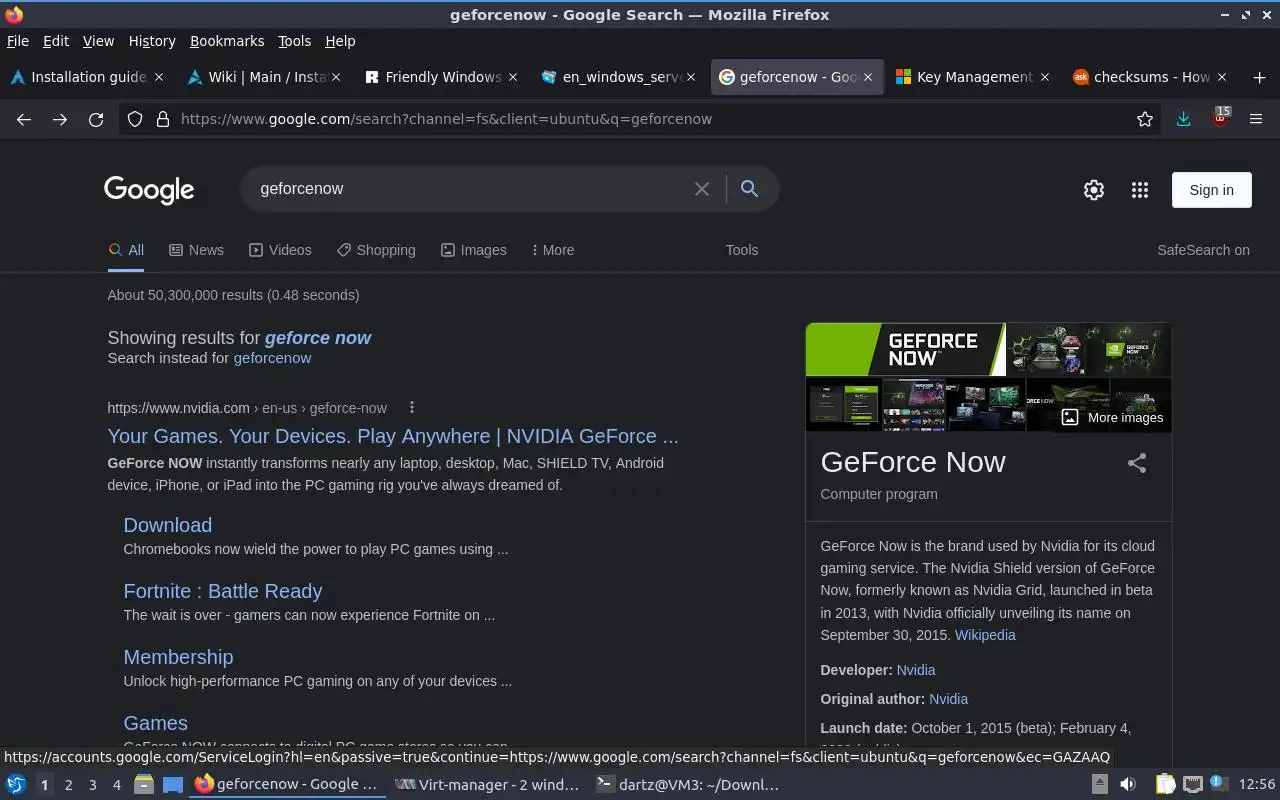Show News search results
This screenshot has width=1280, height=800.
tap(196, 250)
